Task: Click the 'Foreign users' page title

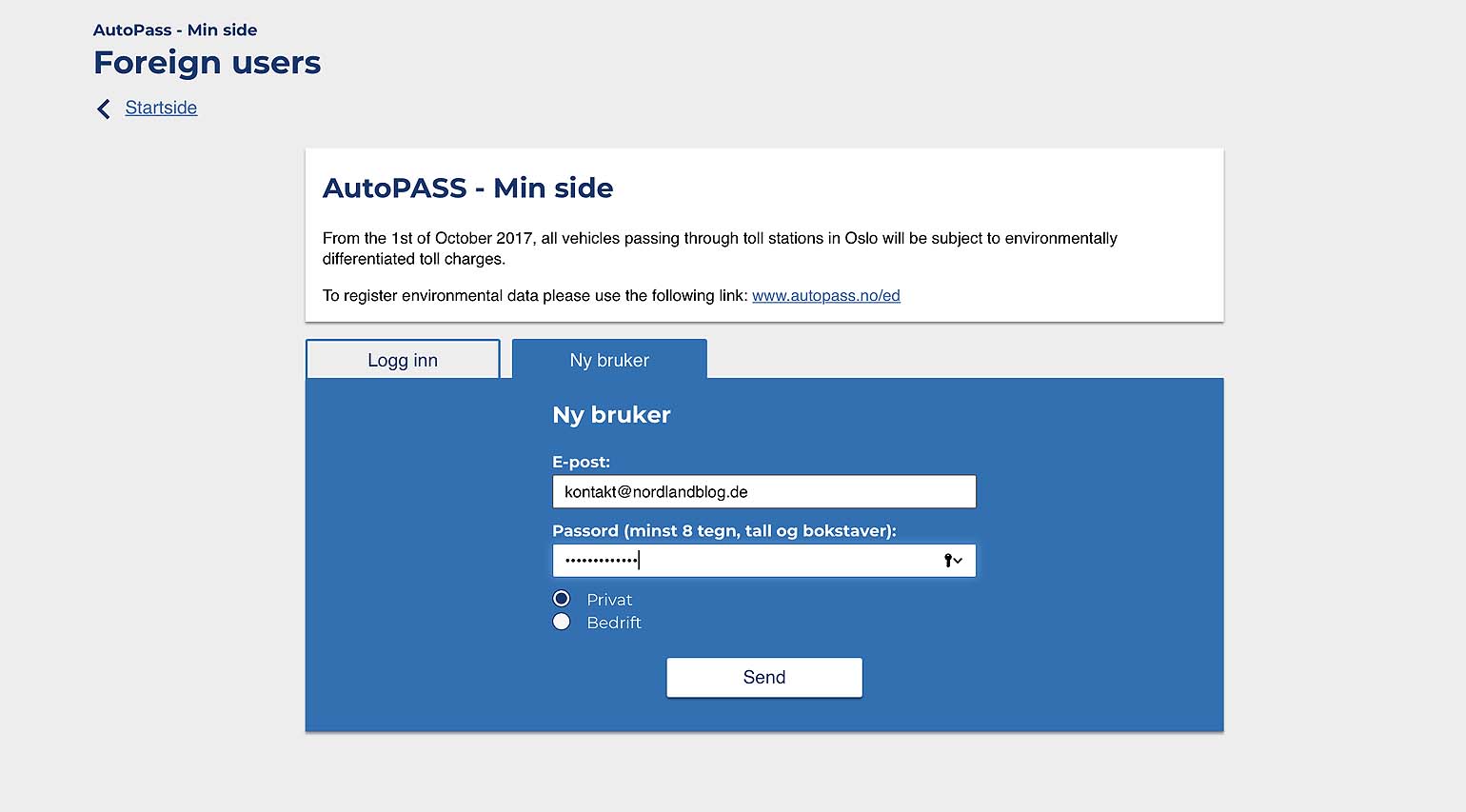Action: 208,63
